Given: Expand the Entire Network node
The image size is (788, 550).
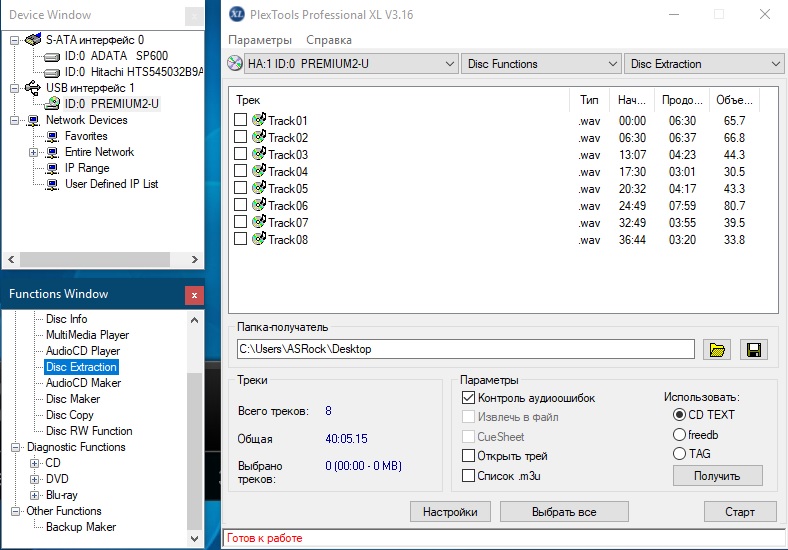Looking at the screenshot, I should coord(33,152).
